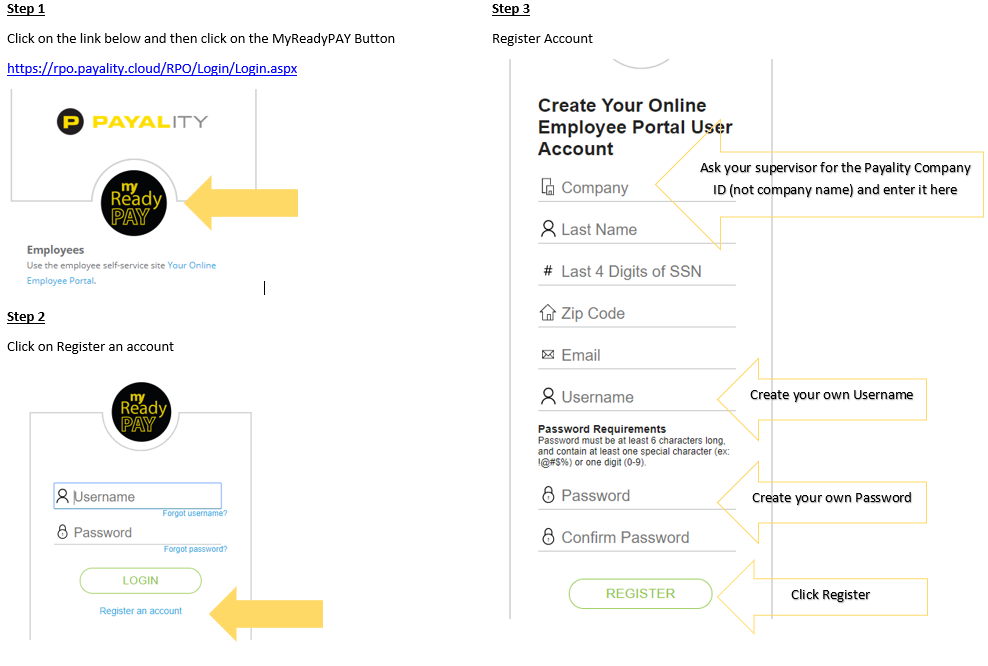Click the Forgot username? link
Viewport: 988px width, 666px height.
pos(195,514)
